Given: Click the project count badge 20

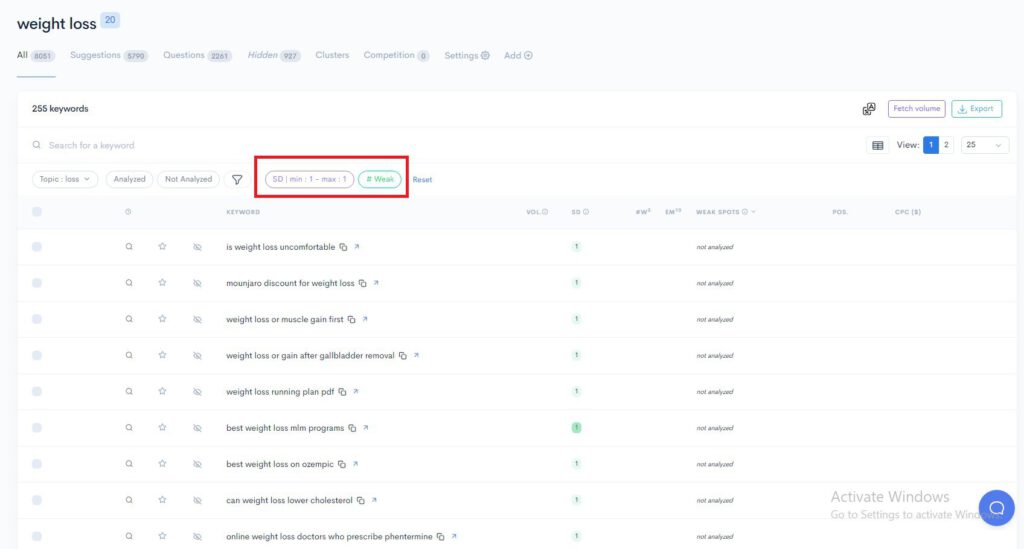Looking at the screenshot, I should pos(110,20).
